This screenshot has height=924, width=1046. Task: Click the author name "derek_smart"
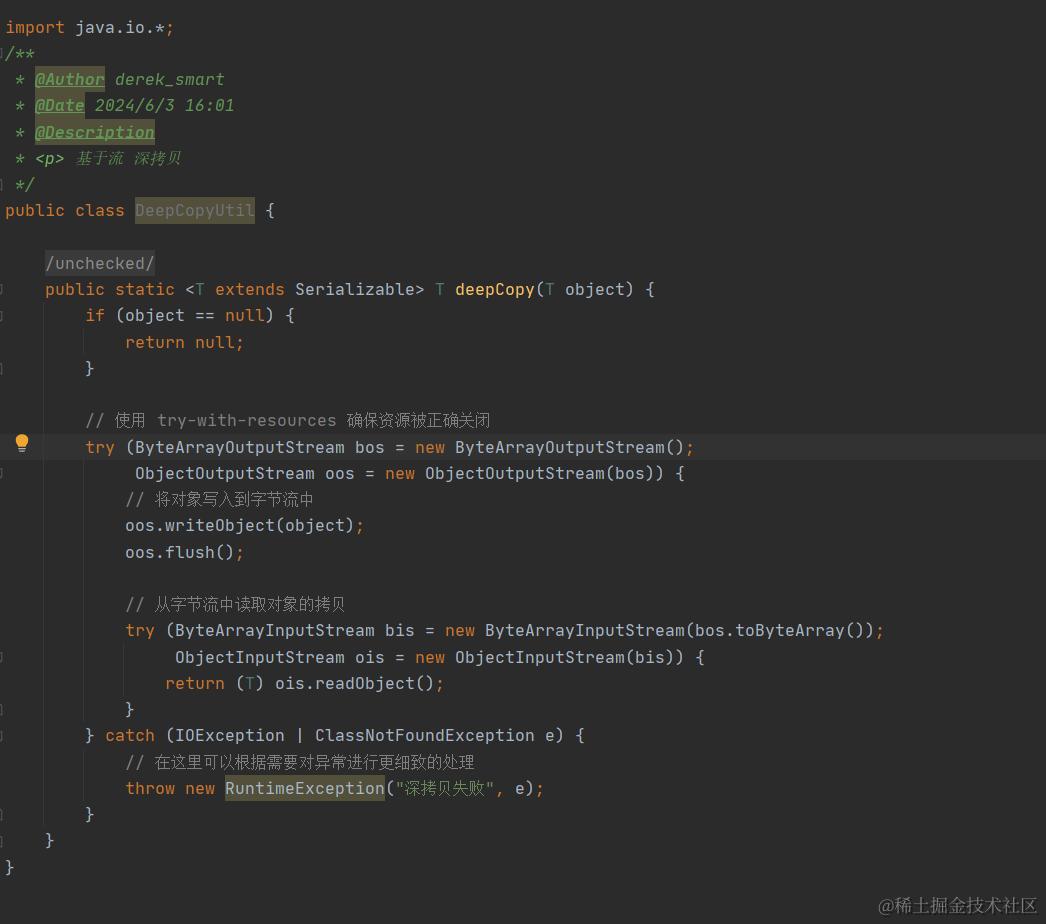tap(169, 79)
